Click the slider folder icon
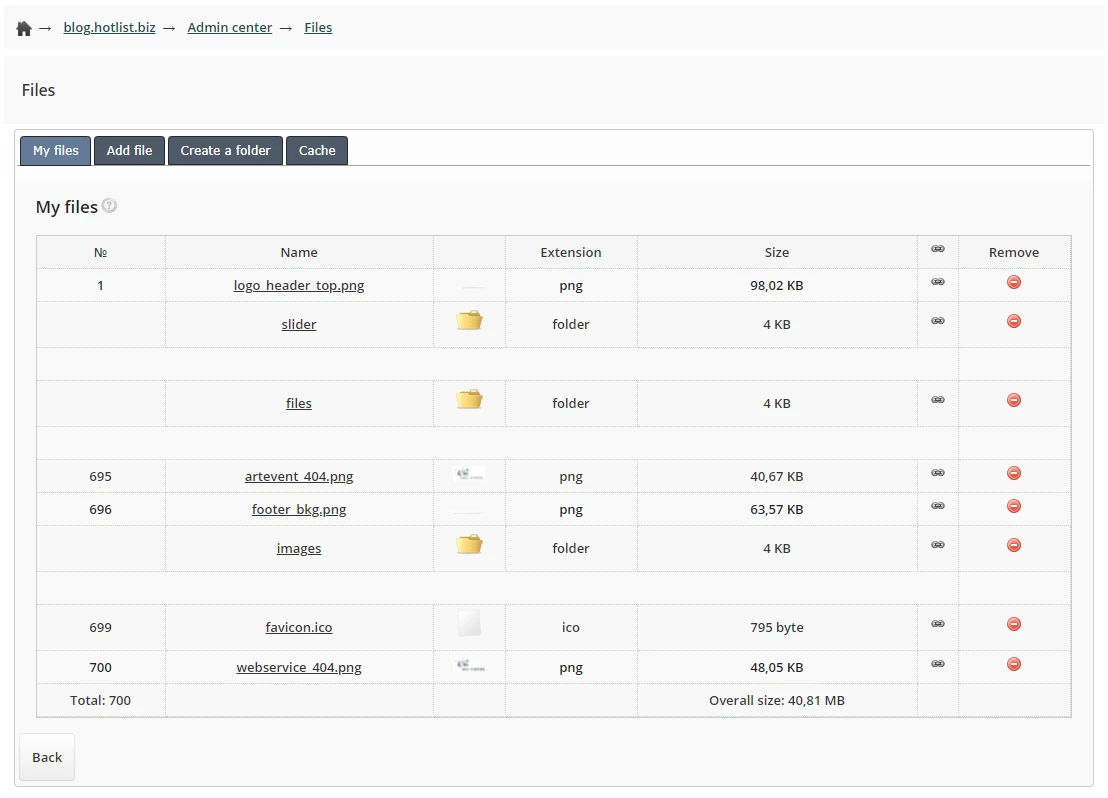The width and height of the screenshot is (1108, 798). point(469,320)
